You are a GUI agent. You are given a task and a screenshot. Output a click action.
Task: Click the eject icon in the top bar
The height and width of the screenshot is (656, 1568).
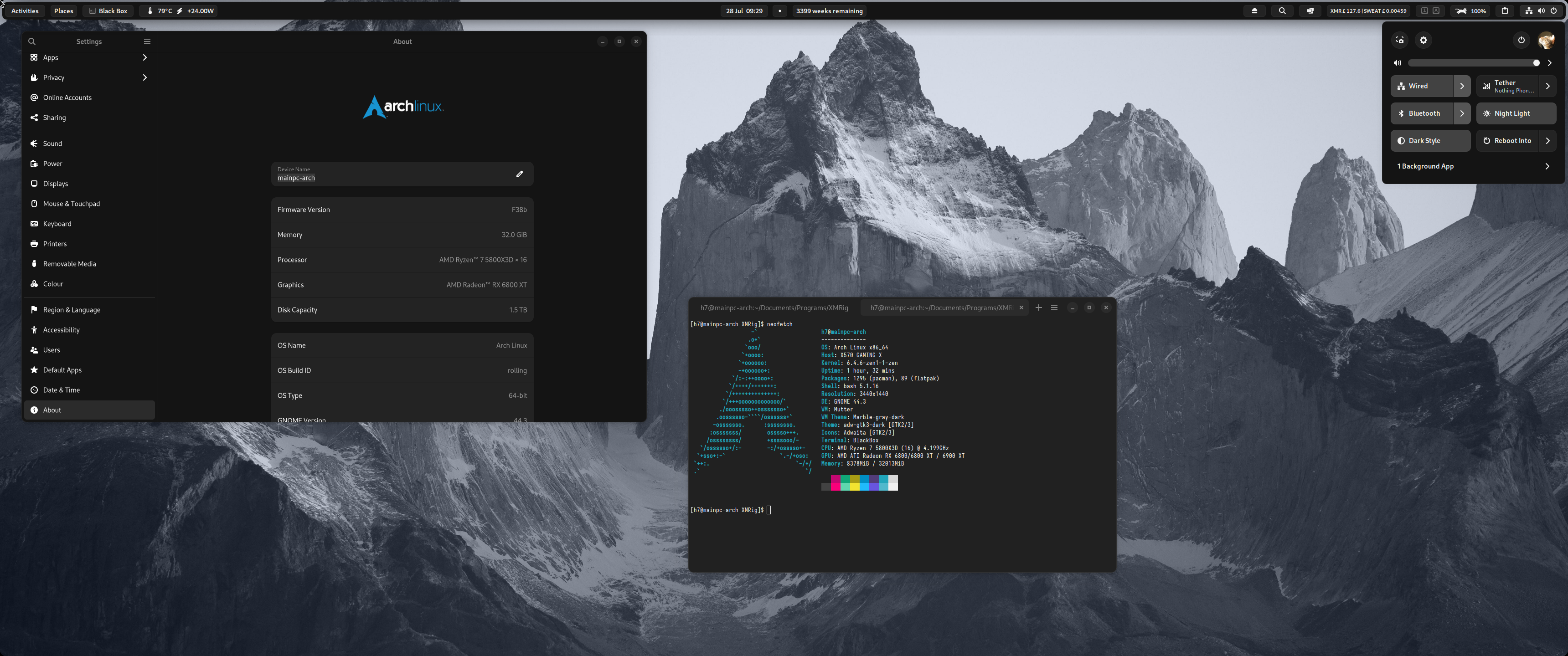[1254, 11]
